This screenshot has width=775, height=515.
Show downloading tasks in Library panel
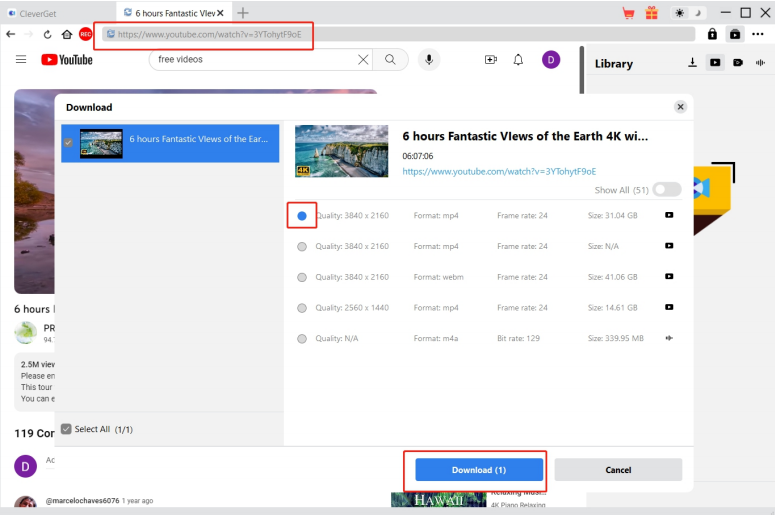[692, 63]
